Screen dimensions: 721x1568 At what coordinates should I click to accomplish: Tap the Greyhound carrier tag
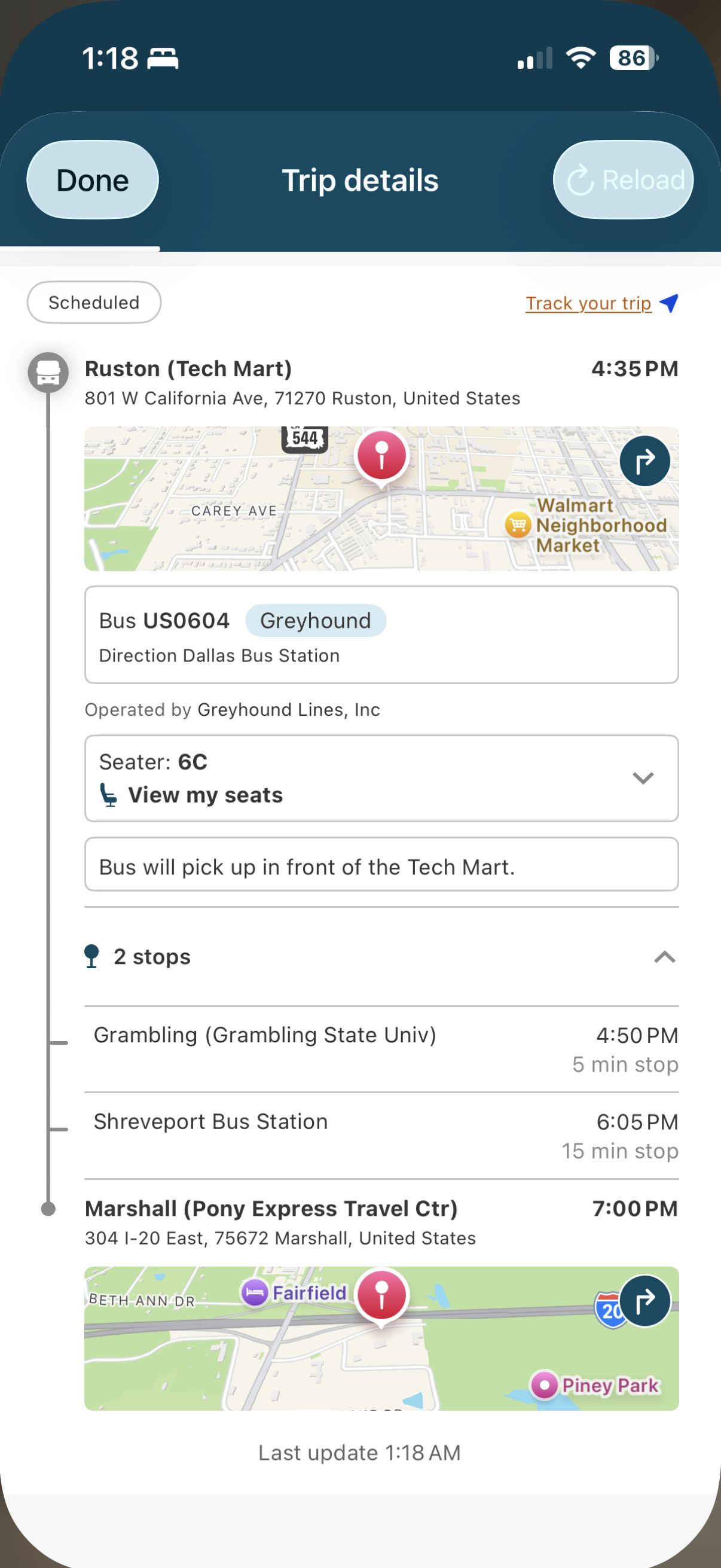coord(315,621)
